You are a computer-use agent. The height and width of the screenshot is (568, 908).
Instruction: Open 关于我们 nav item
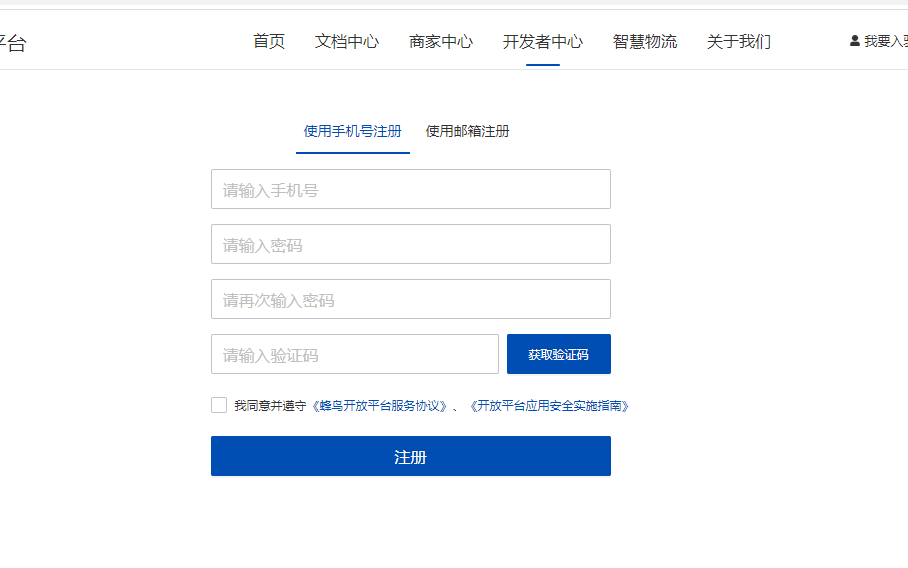coord(738,41)
